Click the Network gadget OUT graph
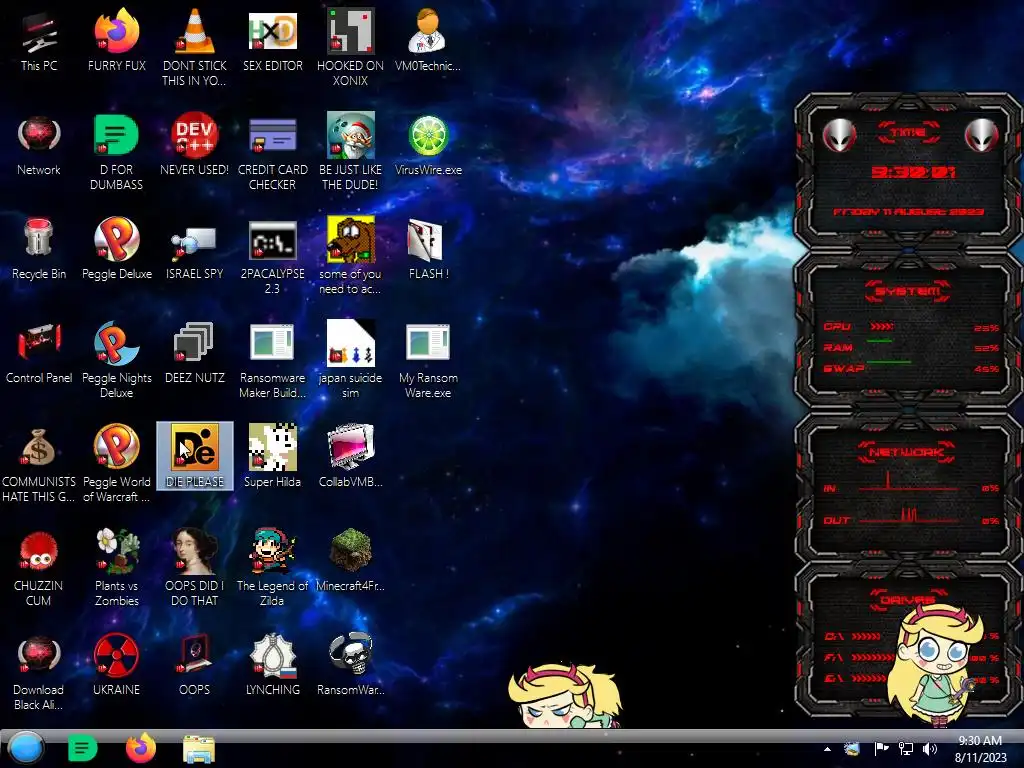This screenshot has height=768, width=1024. click(908, 515)
